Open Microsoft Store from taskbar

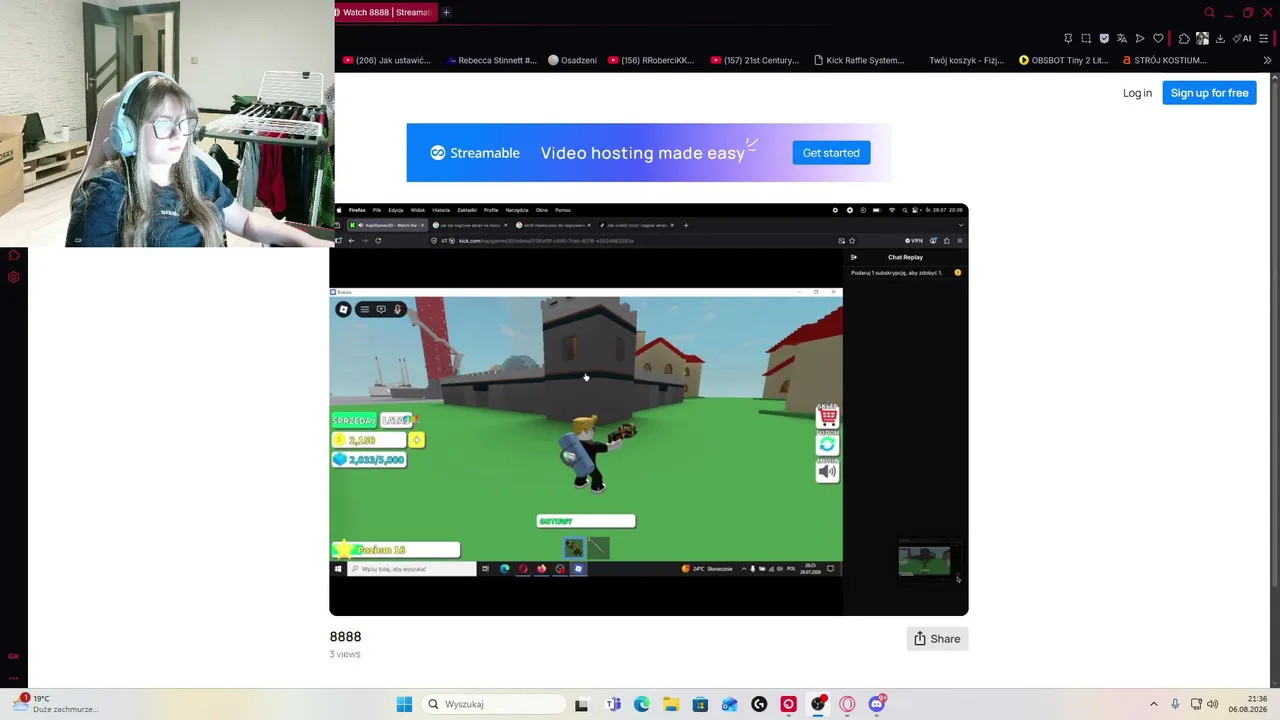[700, 704]
